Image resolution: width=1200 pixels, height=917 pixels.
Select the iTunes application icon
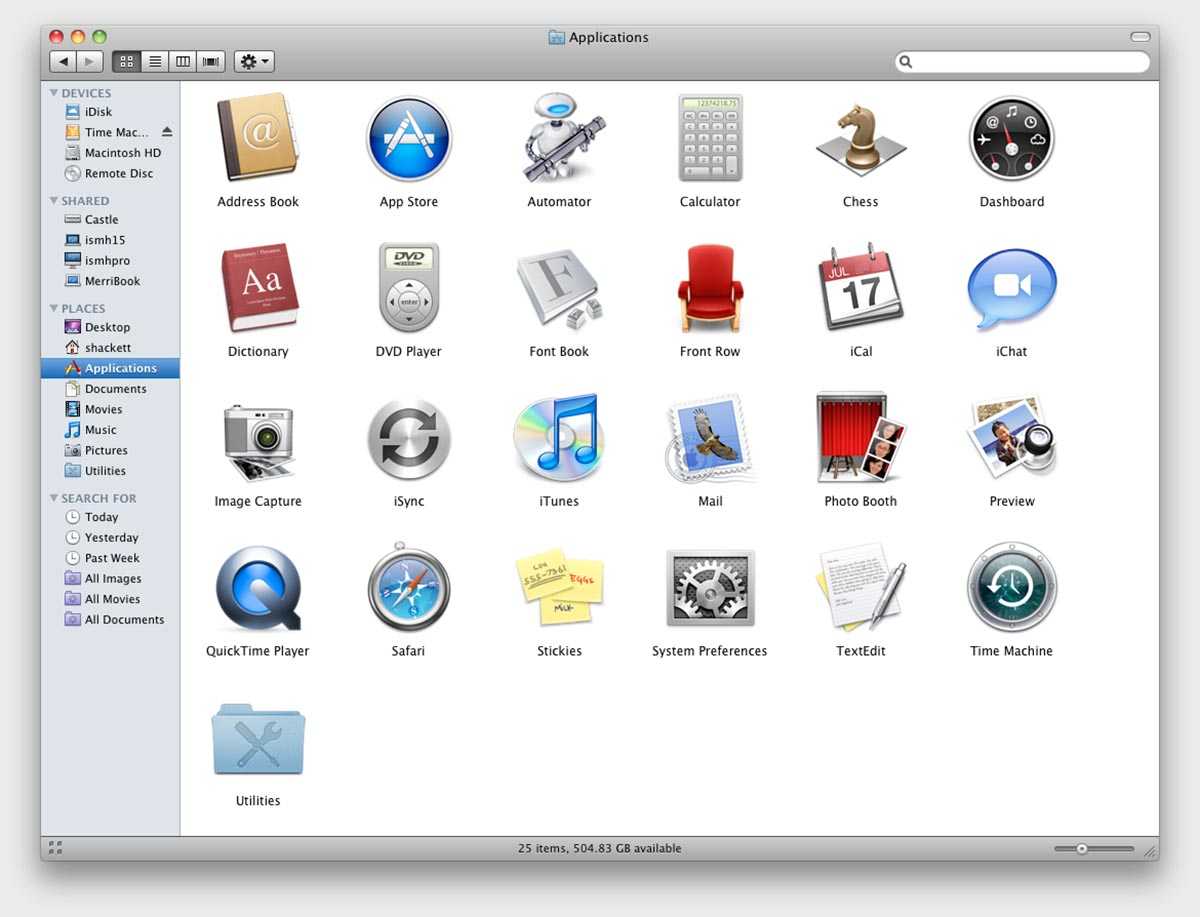(x=559, y=439)
